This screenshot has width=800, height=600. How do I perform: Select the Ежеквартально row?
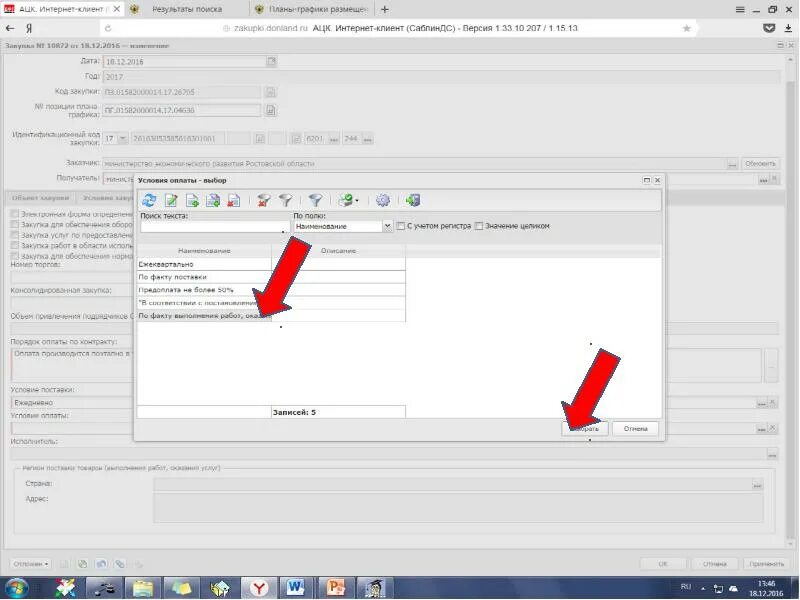pos(271,264)
